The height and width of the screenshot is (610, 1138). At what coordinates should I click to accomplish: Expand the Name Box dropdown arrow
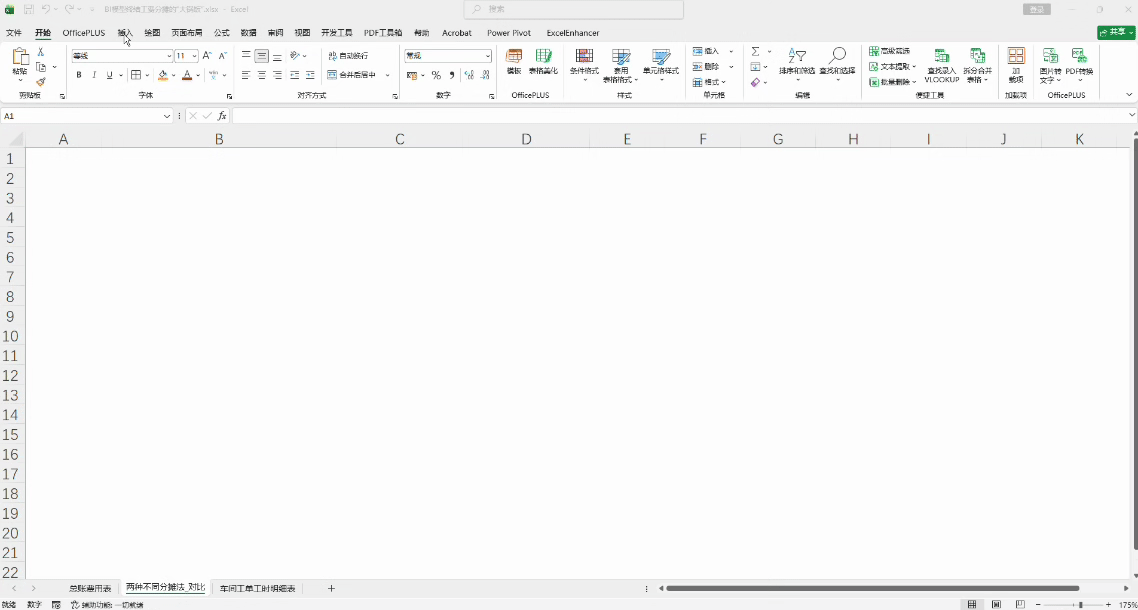tap(167, 116)
